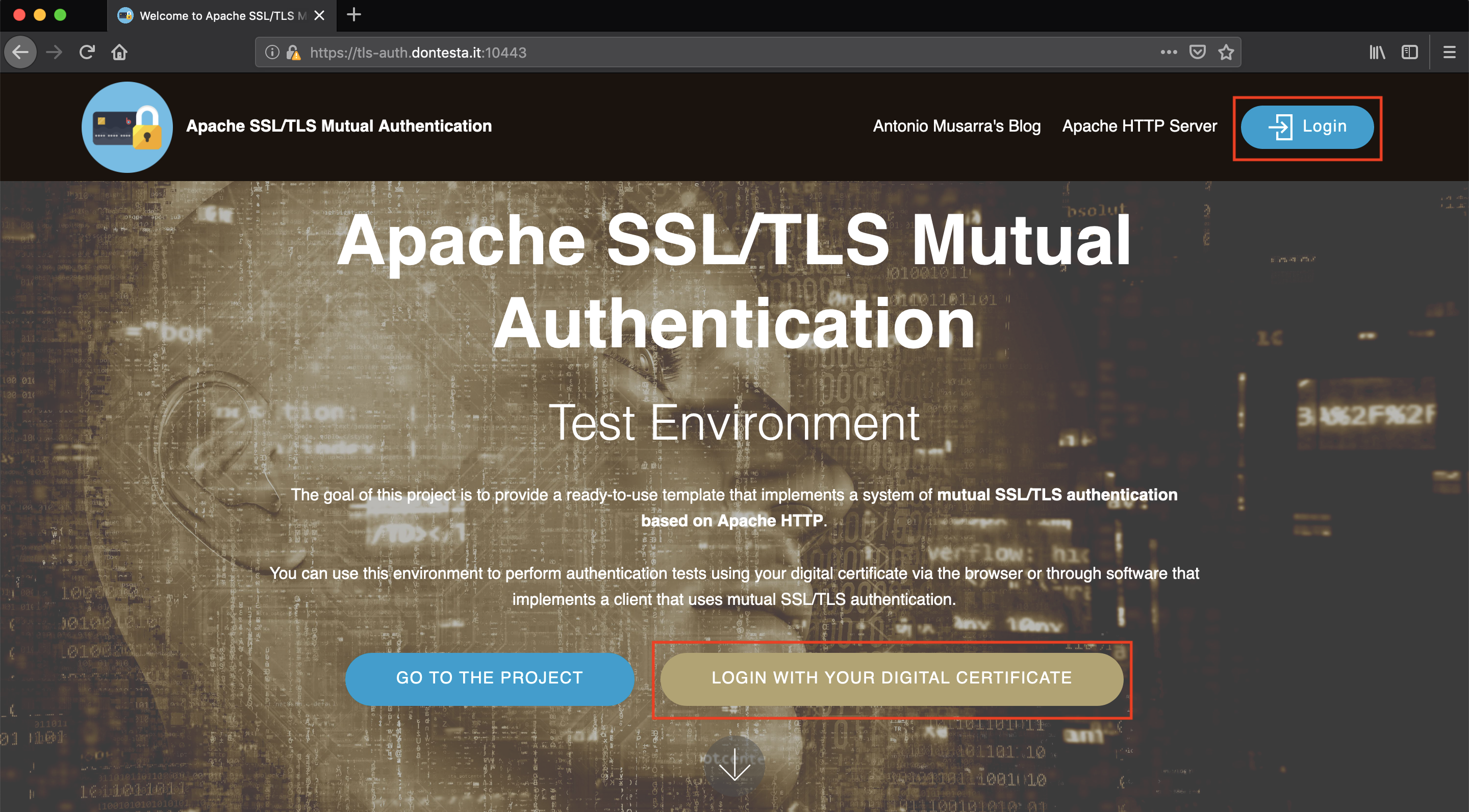Click the browser back arrow button
Image resolution: width=1469 pixels, height=812 pixels.
(20, 53)
